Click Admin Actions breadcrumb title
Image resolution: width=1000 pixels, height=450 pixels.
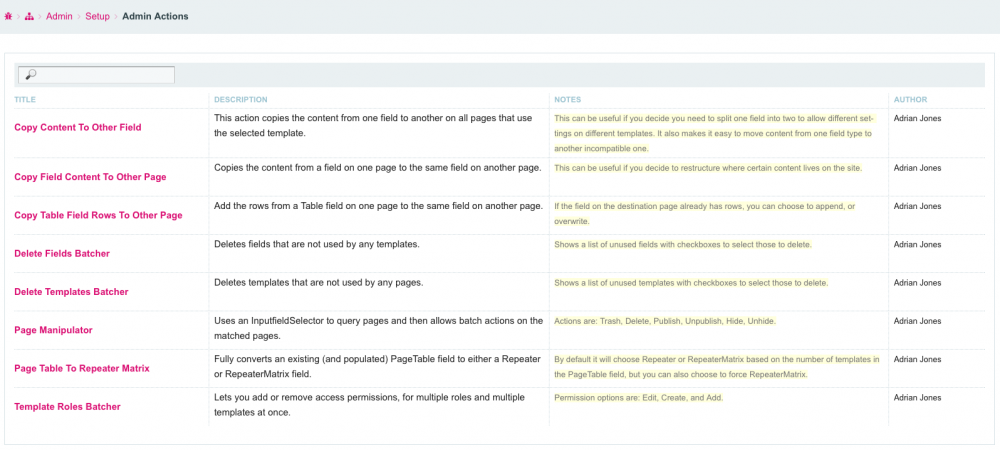[x=155, y=17]
